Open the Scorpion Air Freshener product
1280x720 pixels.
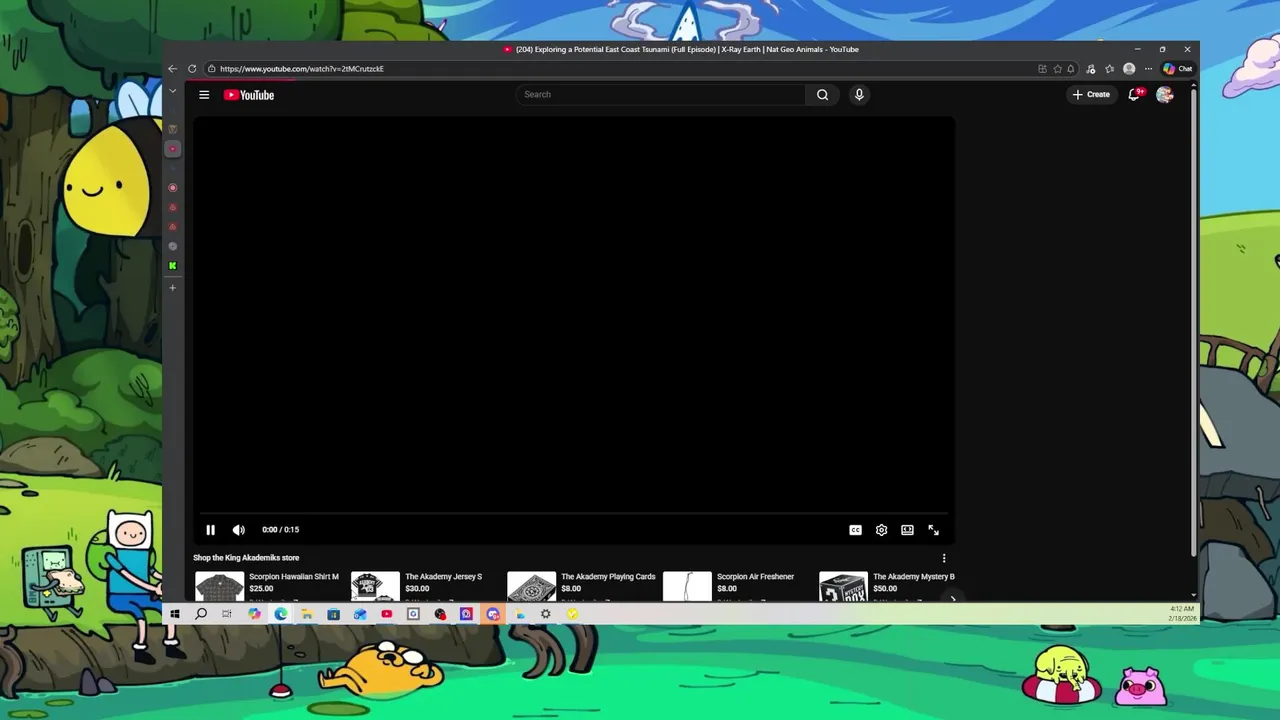tap(755, 577)
